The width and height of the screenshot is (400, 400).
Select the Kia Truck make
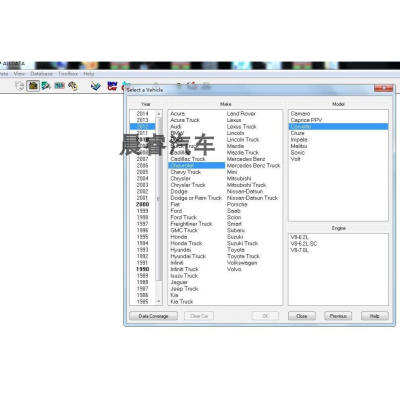[182, 302]
